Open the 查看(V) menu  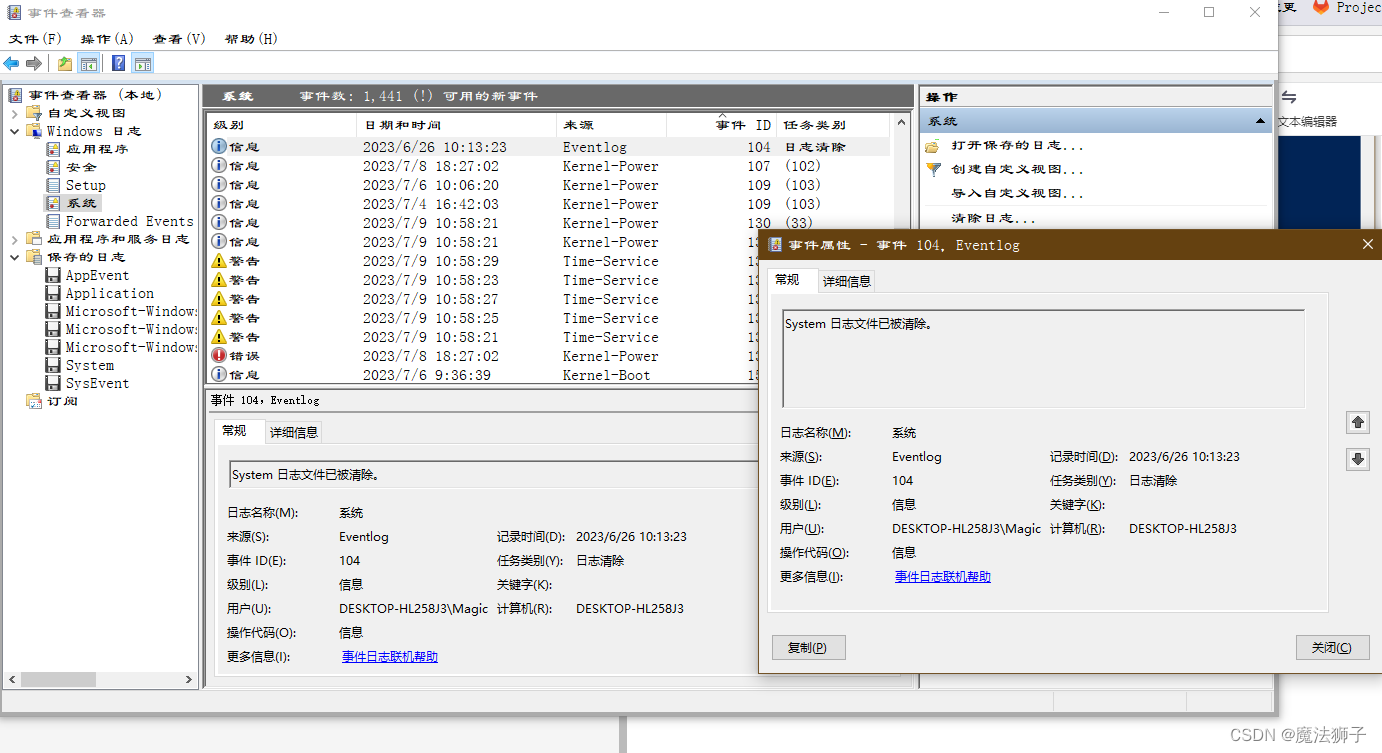(x=179, y=39)
